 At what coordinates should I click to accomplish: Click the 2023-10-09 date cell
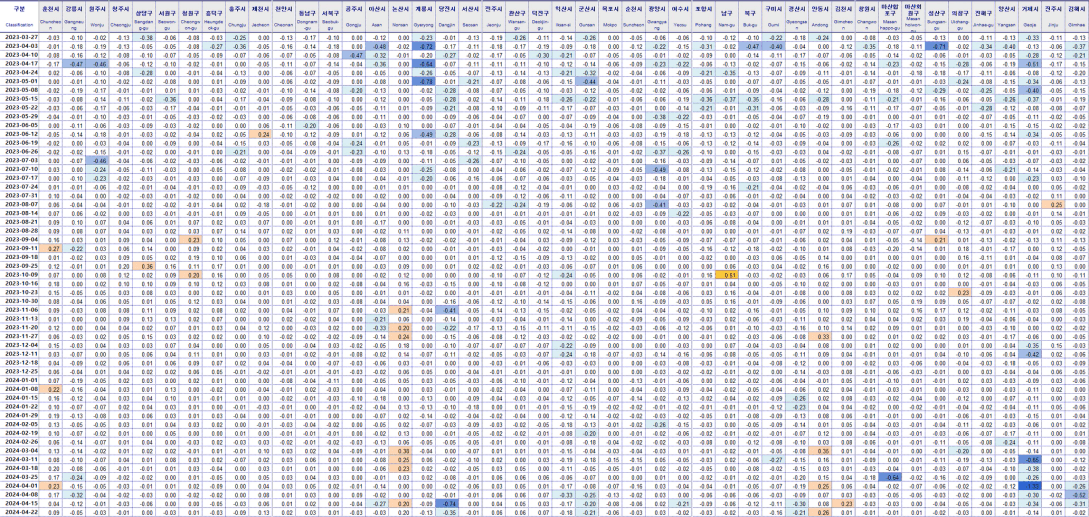click(19, 275)
